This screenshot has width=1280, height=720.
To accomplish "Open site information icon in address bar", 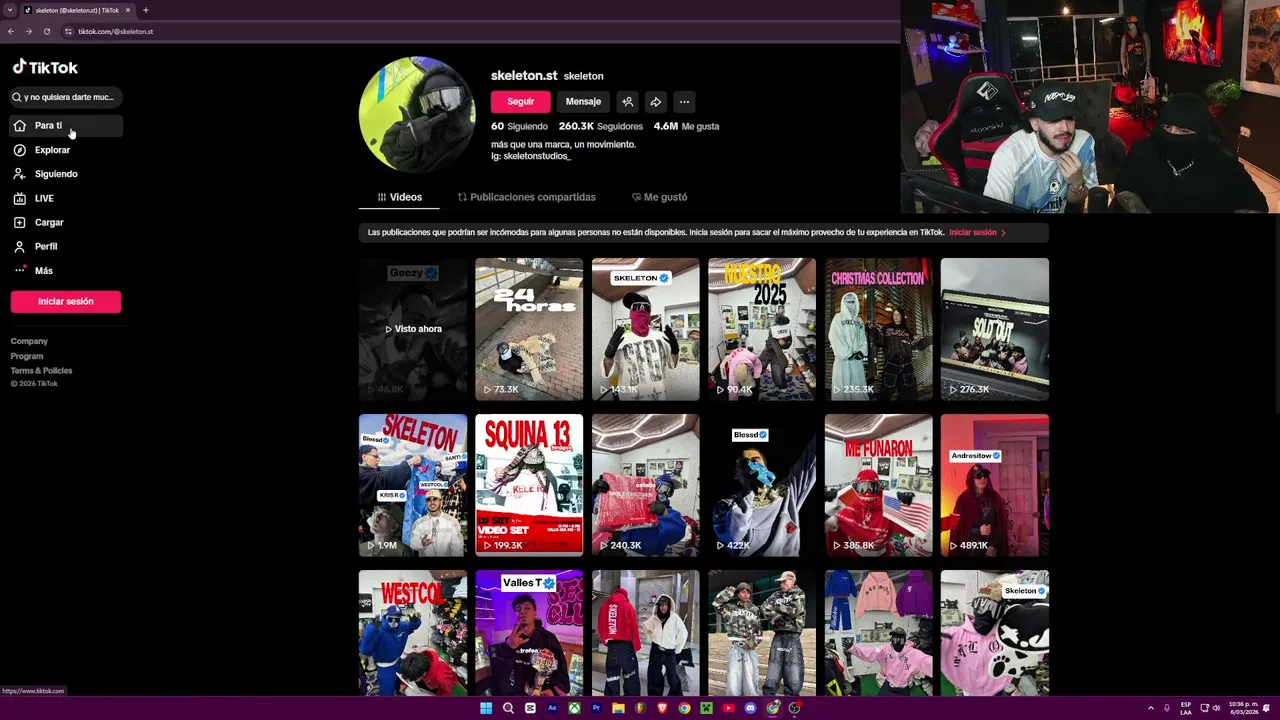I will click(x=68, y=31).
